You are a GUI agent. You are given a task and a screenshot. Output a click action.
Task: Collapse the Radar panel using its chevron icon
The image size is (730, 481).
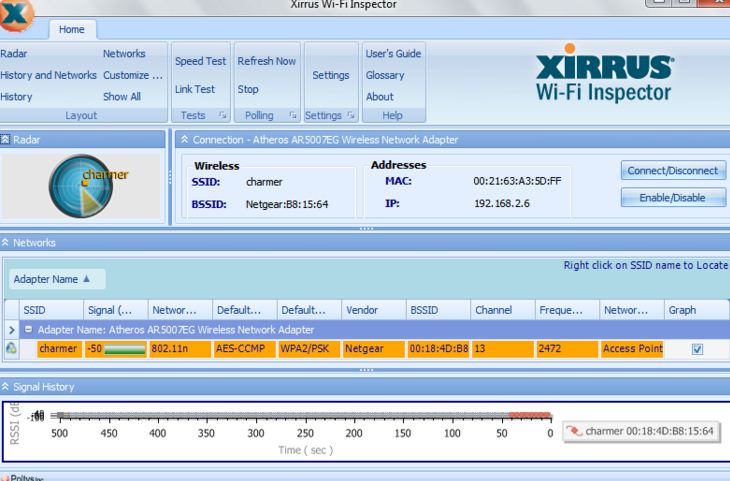(x=5, y=138)
